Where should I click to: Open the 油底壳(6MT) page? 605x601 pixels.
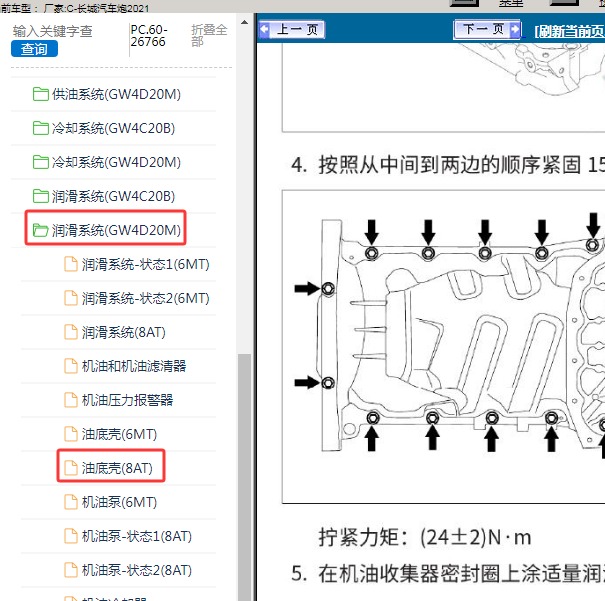point(119,434)
